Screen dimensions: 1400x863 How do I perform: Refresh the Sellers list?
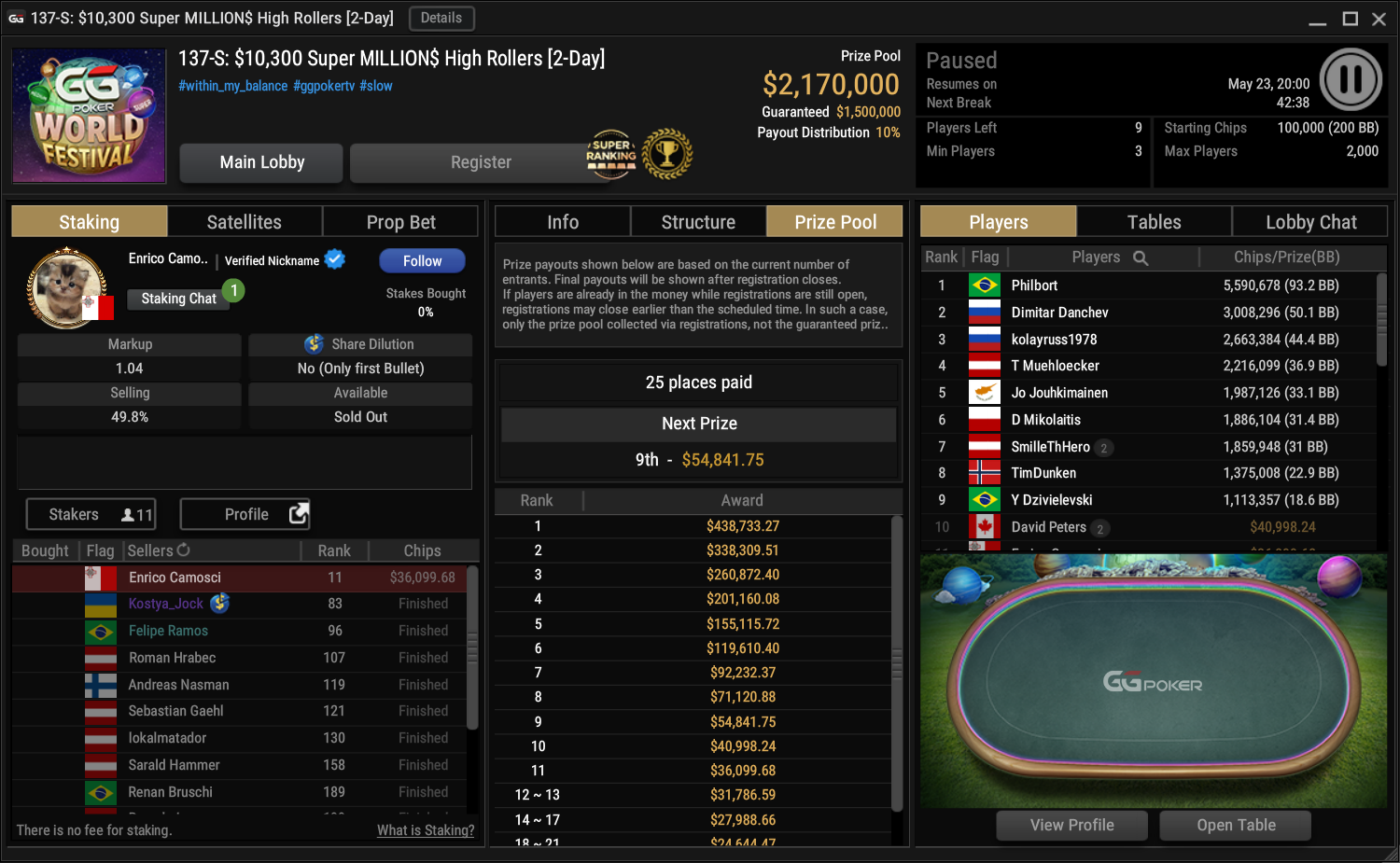(x=183, y=550)
